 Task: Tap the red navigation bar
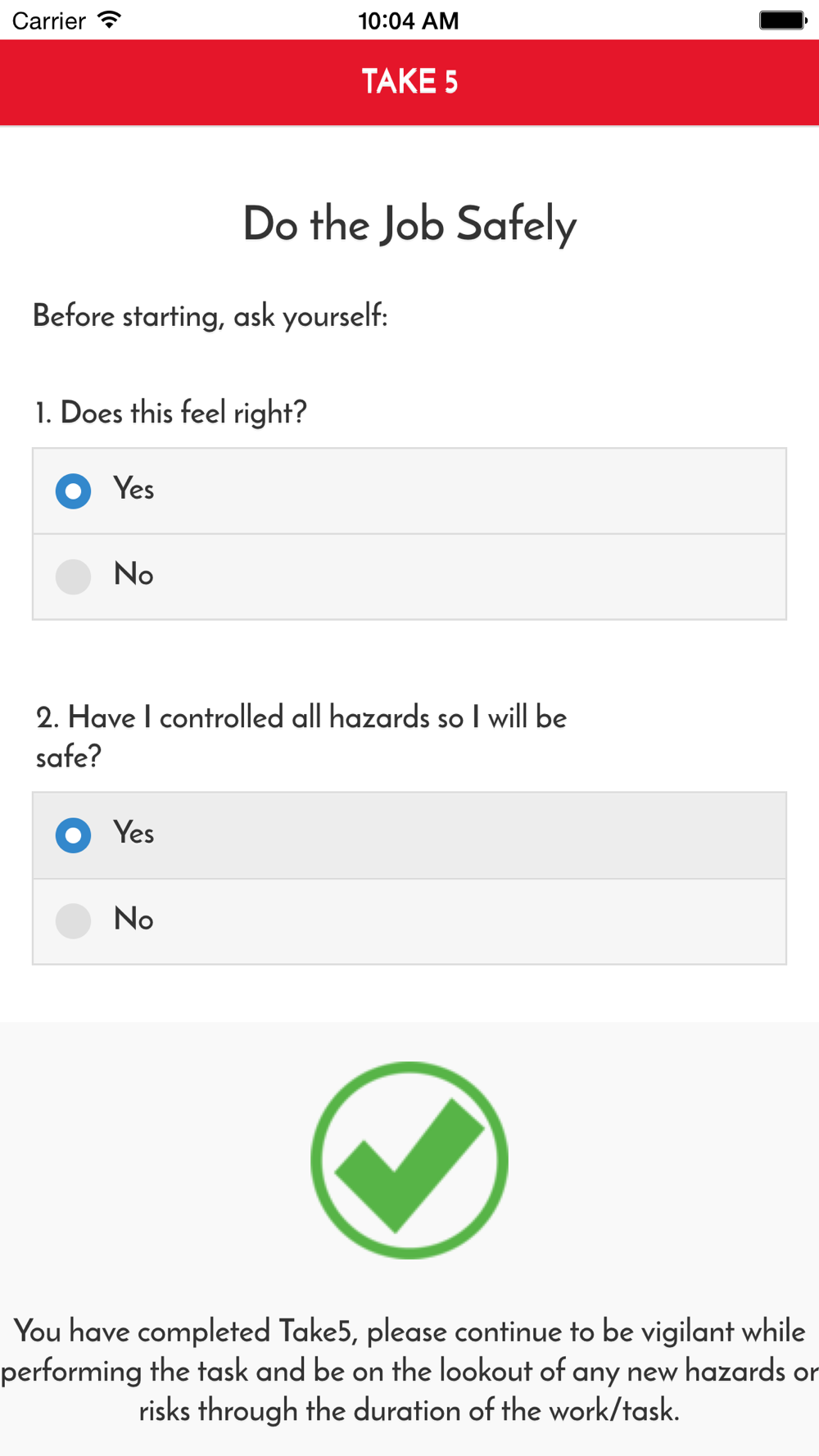point(409,82)
